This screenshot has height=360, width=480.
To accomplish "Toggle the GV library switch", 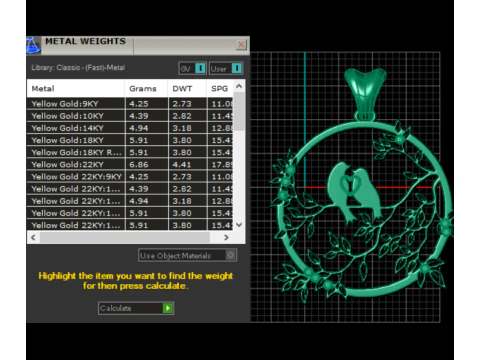I will pos(192,68).
